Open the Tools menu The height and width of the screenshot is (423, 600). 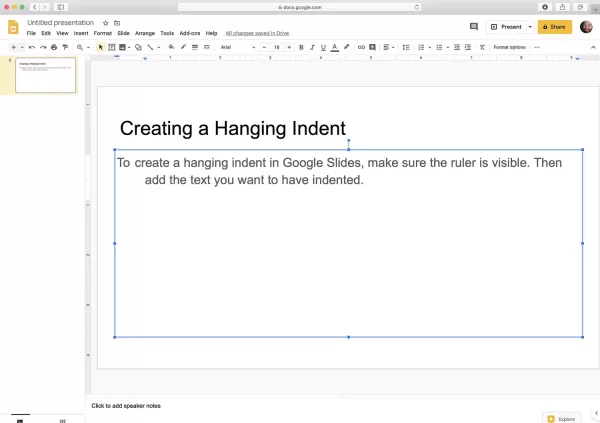point(167,33)
